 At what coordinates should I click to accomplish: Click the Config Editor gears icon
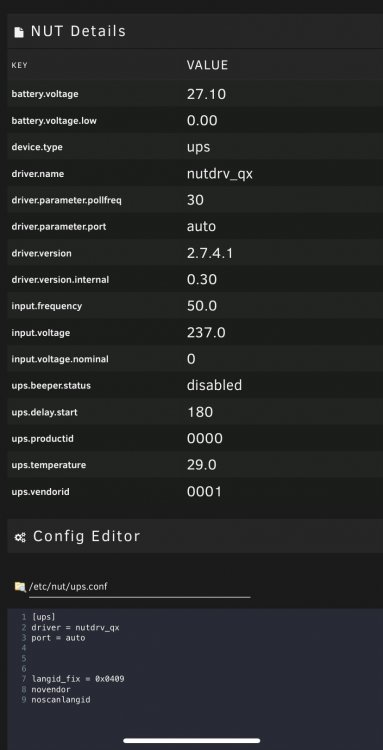click(x=20, y=537)
